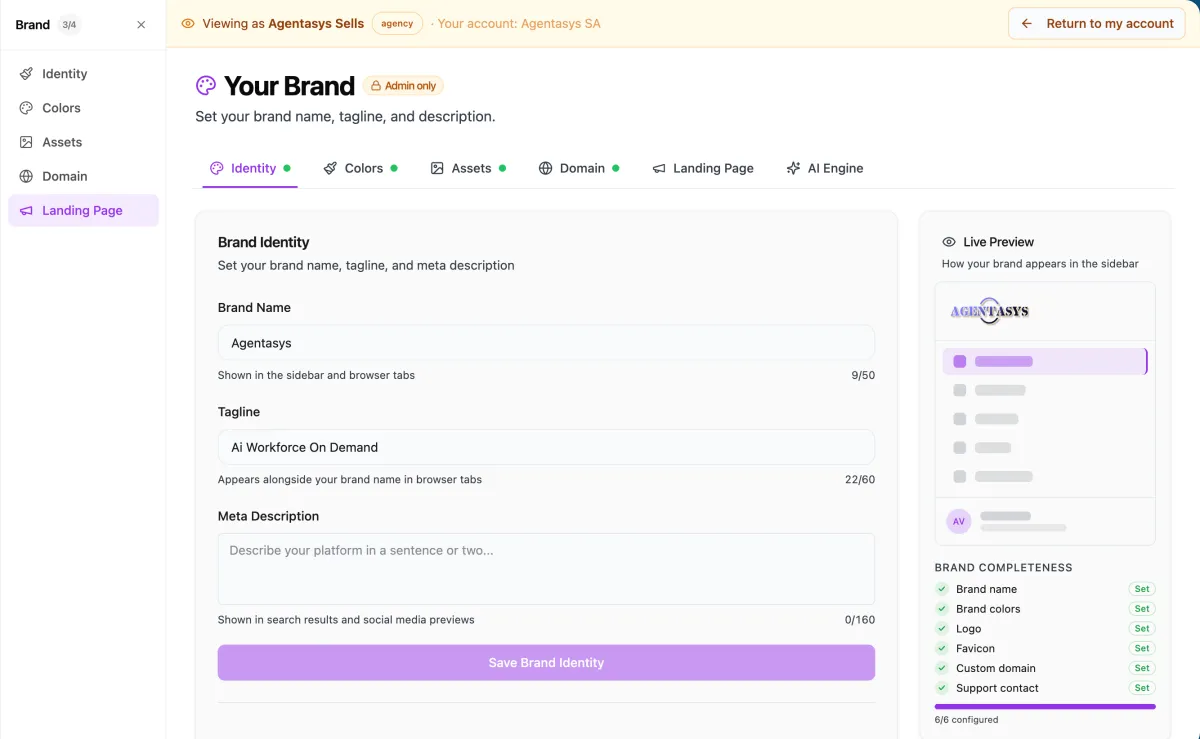The width and height of the screenshot is (1200, 739).
Task: Click inside the Tagline field
Action: 546,447
